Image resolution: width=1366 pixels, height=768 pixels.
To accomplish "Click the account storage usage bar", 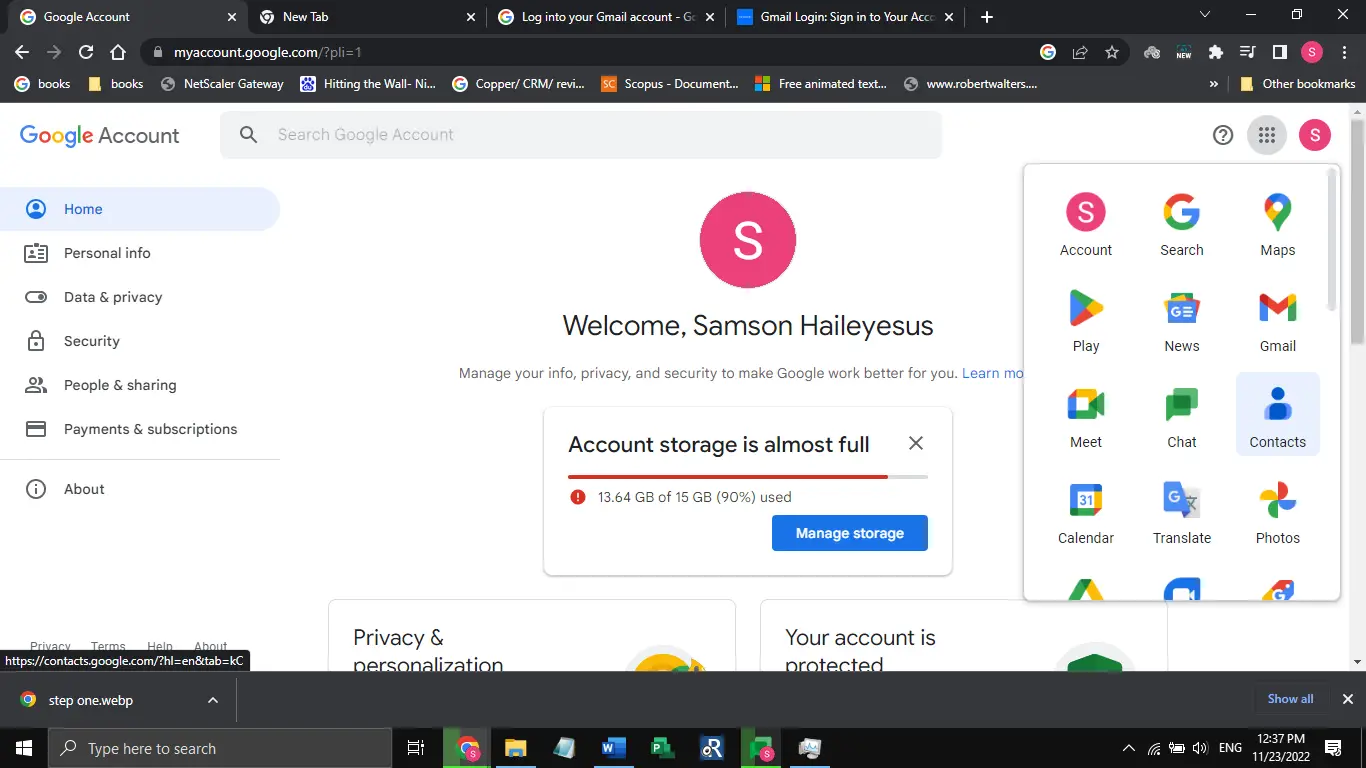I will (x=748, y=477).
